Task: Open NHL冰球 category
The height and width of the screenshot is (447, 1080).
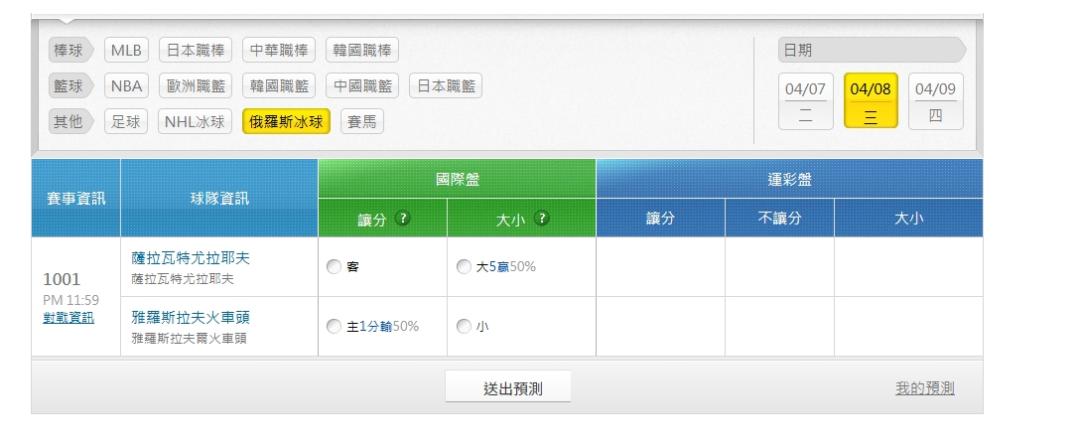Action: point(195,122)
